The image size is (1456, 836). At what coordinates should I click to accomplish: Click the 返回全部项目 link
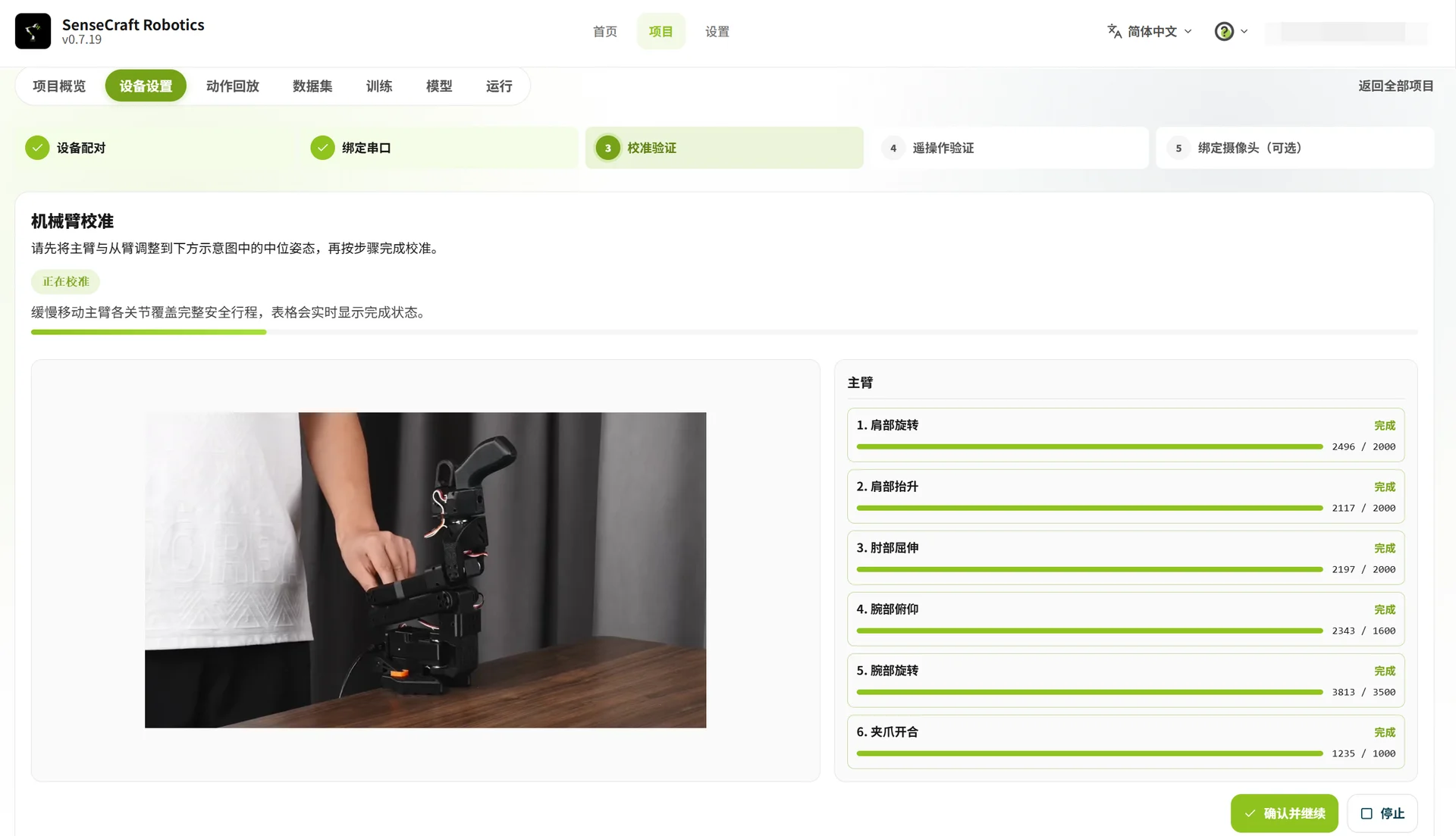tap(1395, 86)
